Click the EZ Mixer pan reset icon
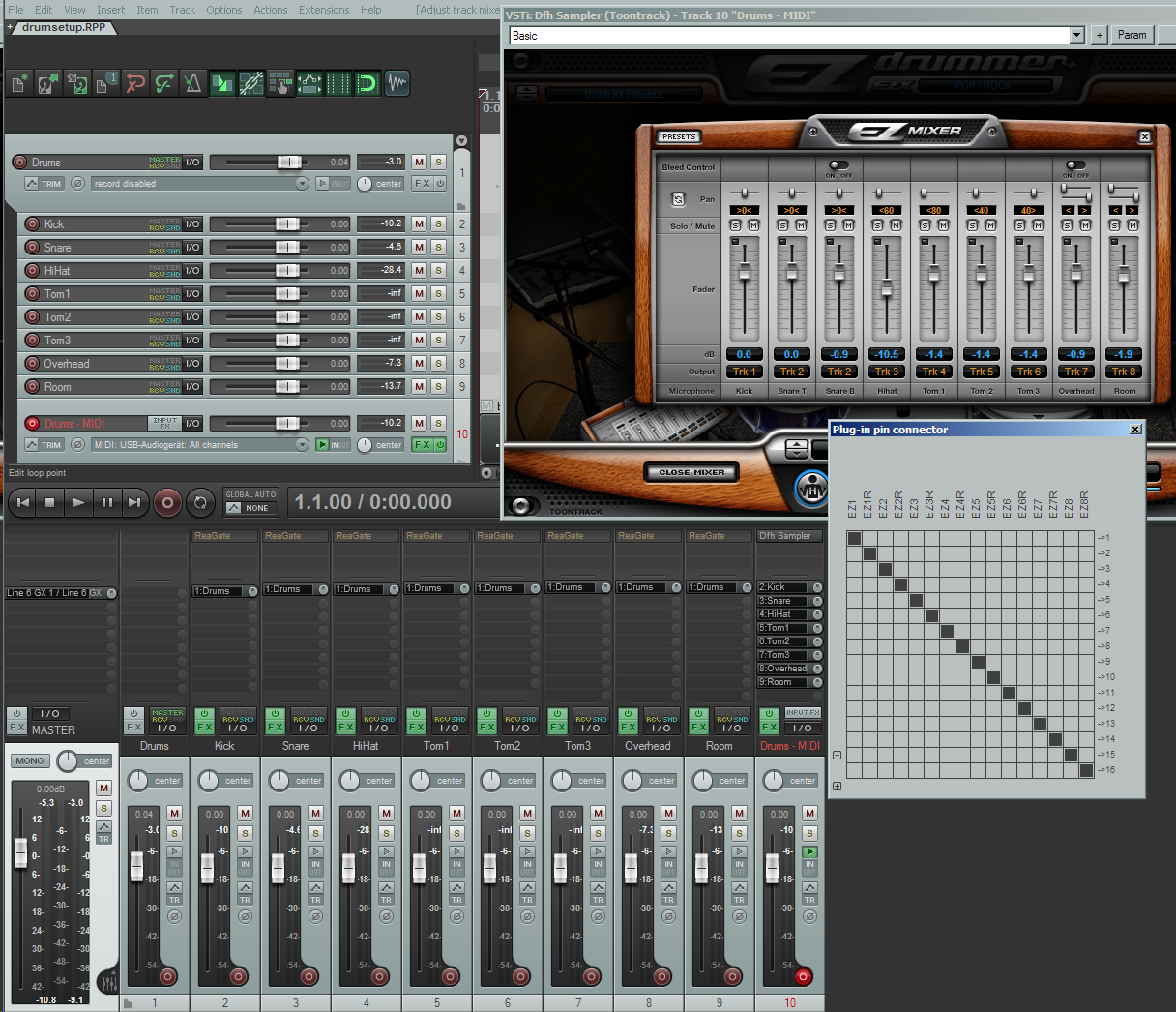 click(x=678, y=199)
